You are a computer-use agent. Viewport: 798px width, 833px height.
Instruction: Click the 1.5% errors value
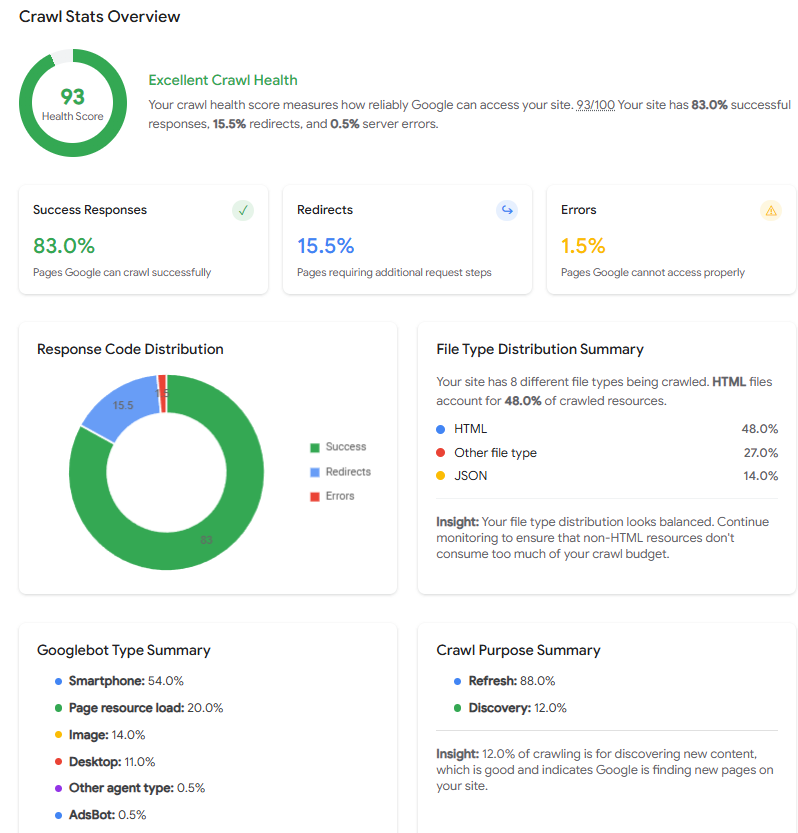click(x=583, y=246)
